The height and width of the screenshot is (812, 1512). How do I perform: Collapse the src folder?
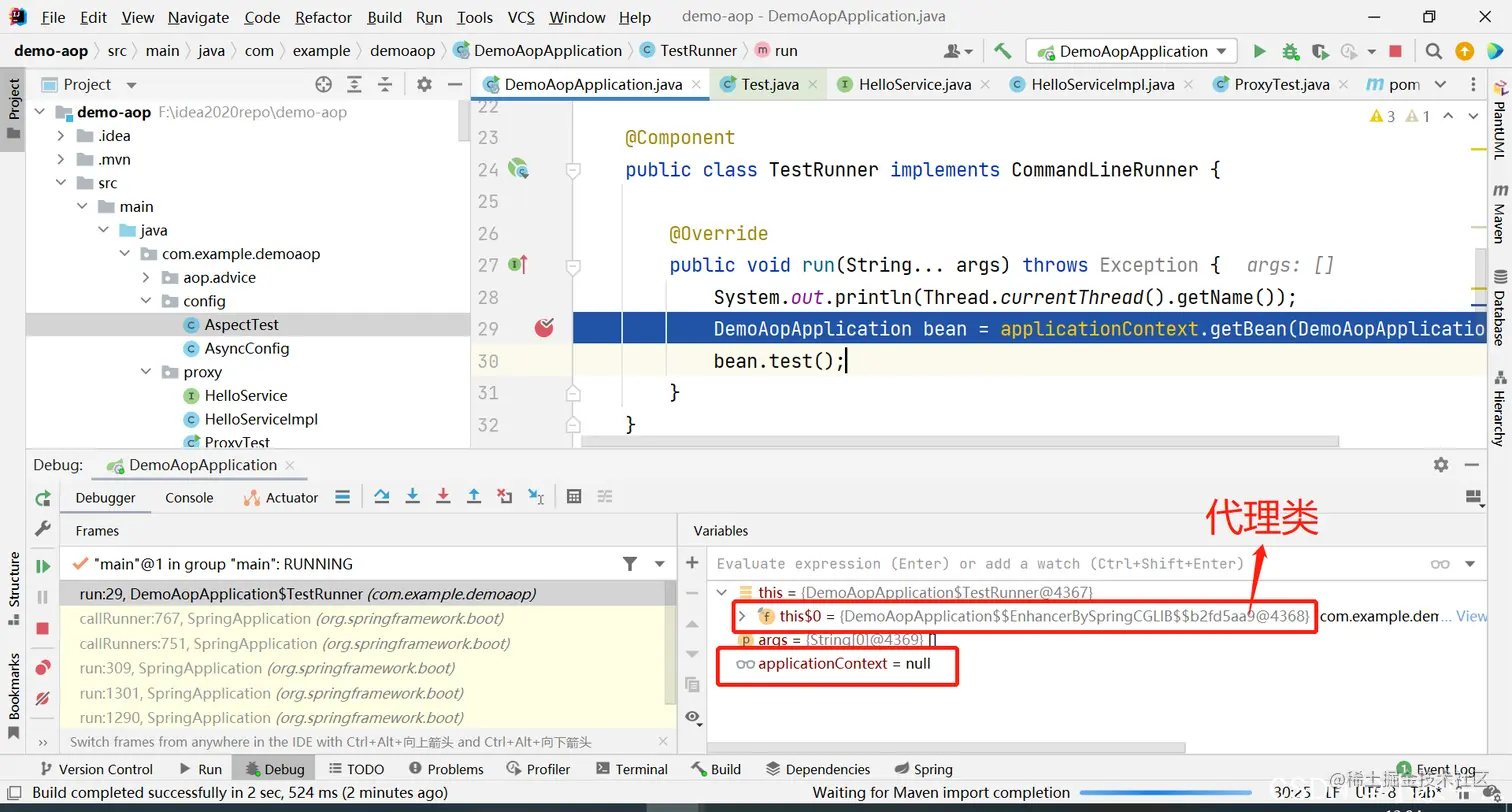[61, 183]
